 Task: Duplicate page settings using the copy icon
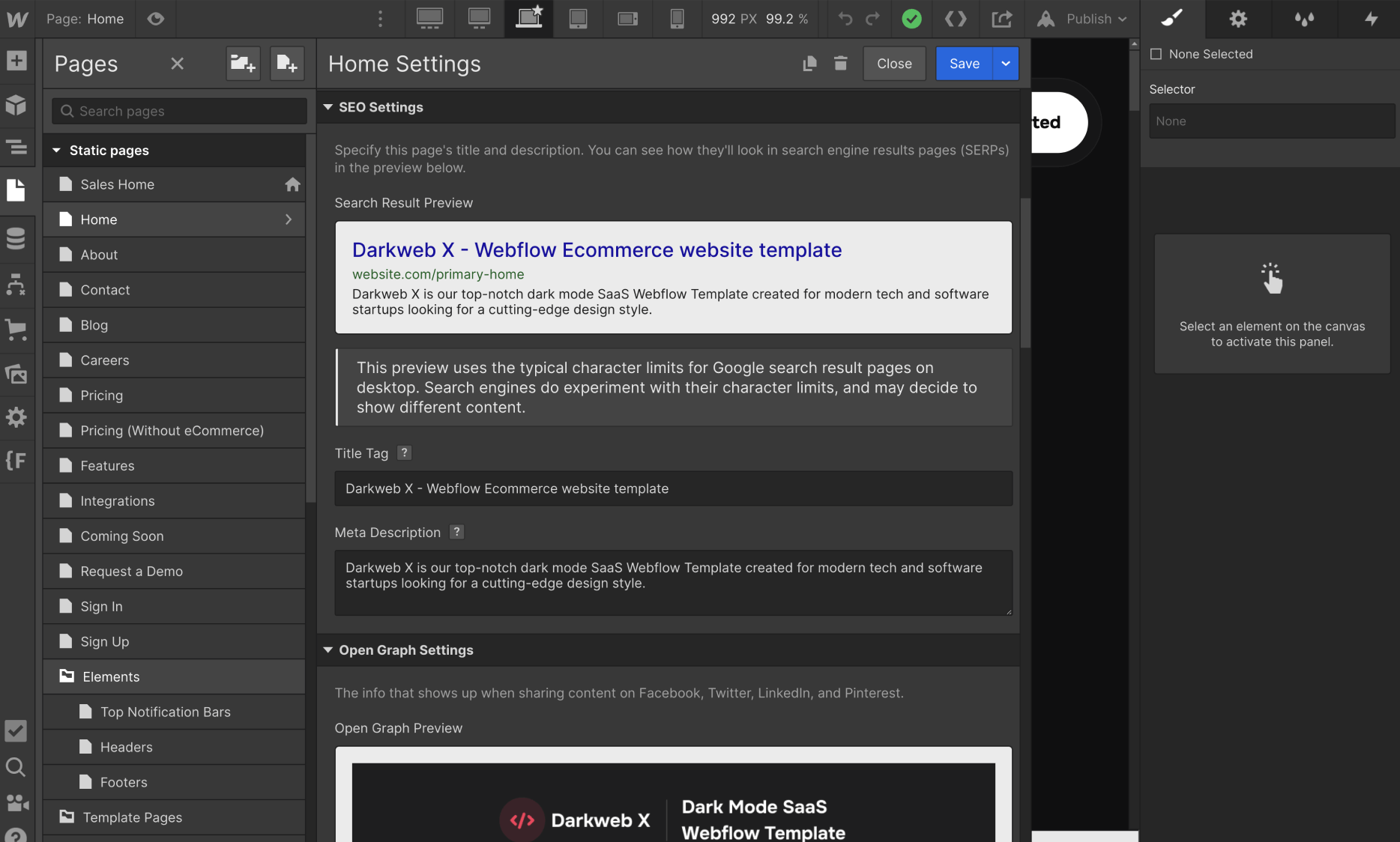[x=809, y=64]
